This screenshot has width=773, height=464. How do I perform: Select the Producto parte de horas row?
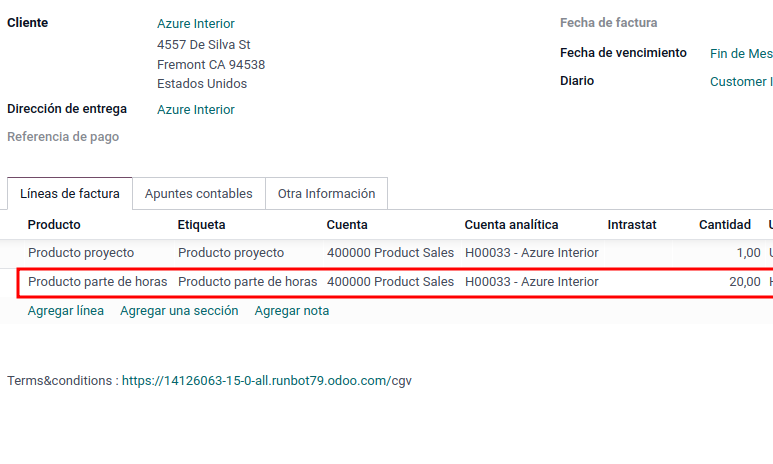395,283
